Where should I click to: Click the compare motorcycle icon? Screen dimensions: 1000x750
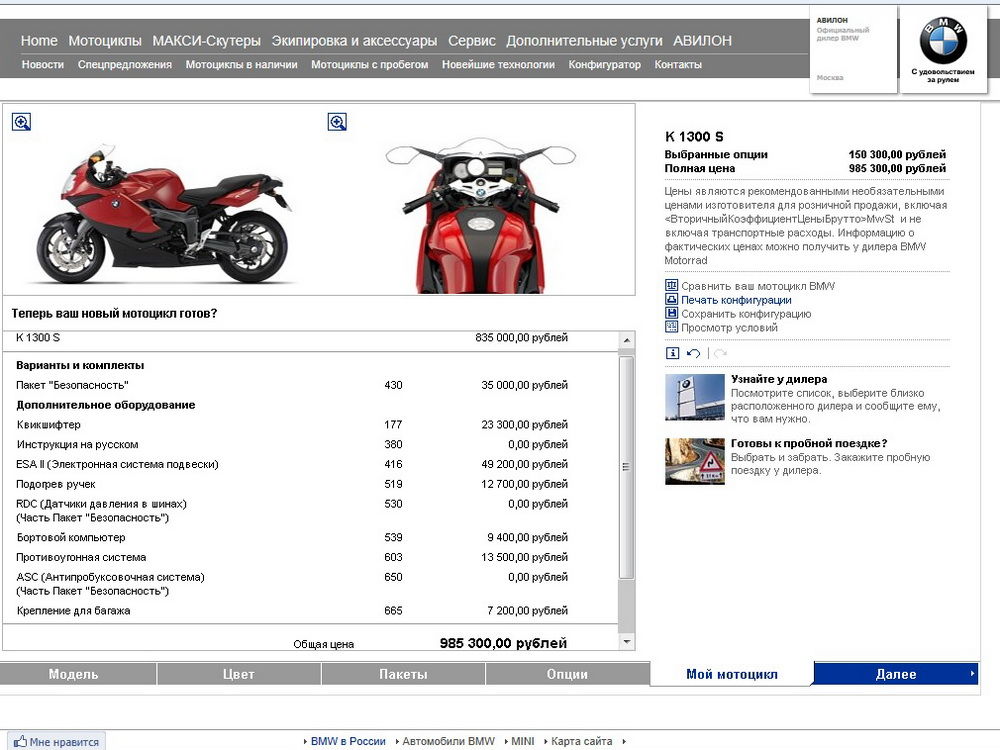(671, 286)
